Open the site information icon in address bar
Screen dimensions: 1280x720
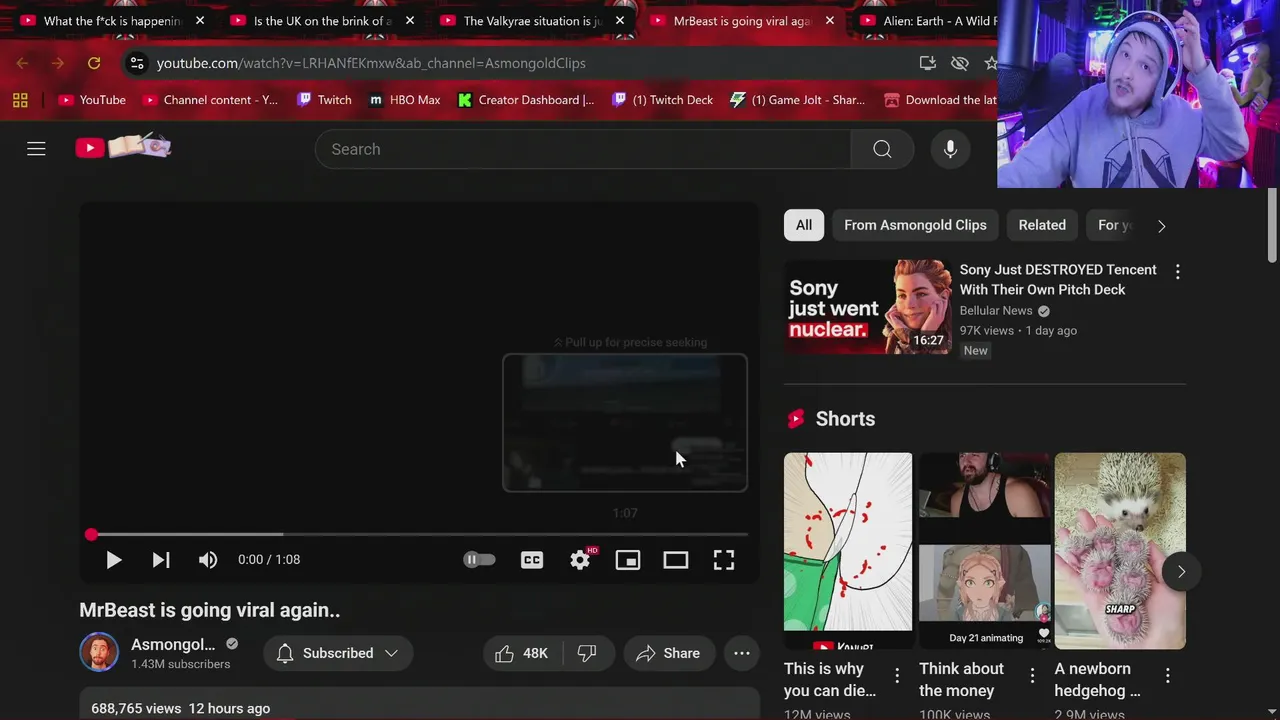pyautogui.click(x=137, y=63)
